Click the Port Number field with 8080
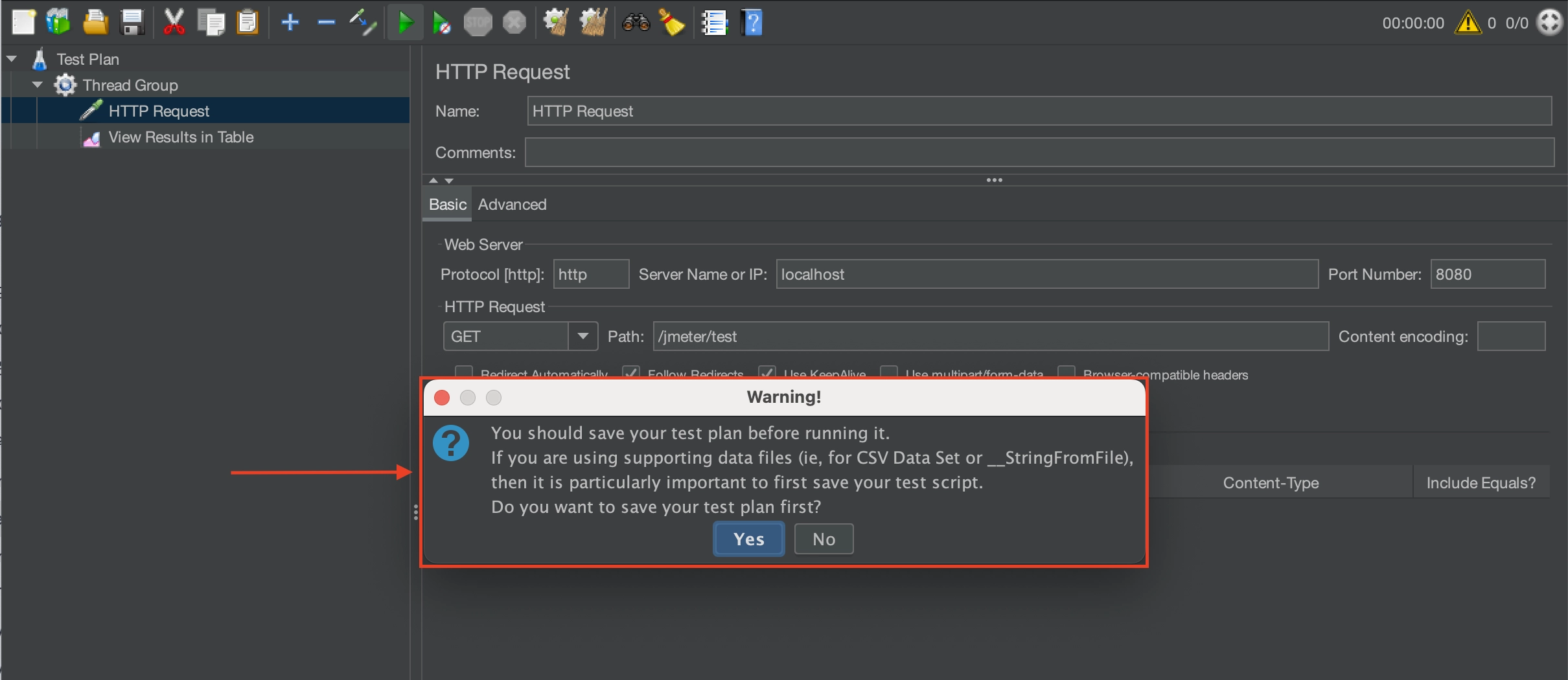Image resolution: width=1568 pixels, height=680 pixels. point(1488,274)
